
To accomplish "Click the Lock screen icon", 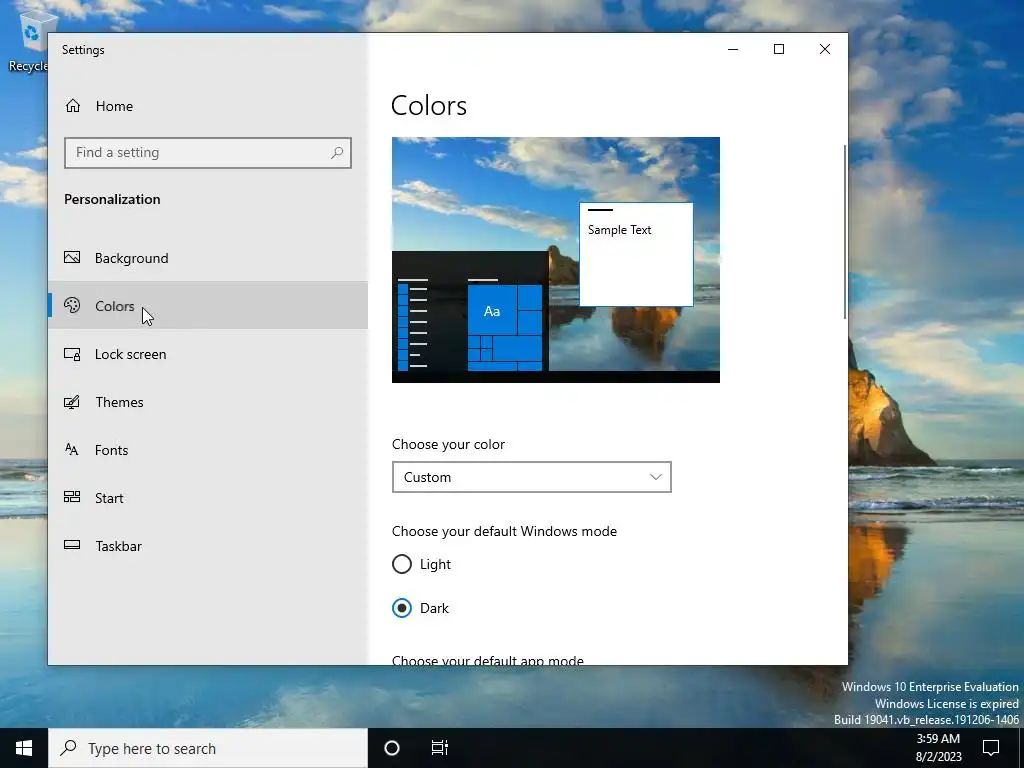I will pyautogui.click(x=72, y=354).
